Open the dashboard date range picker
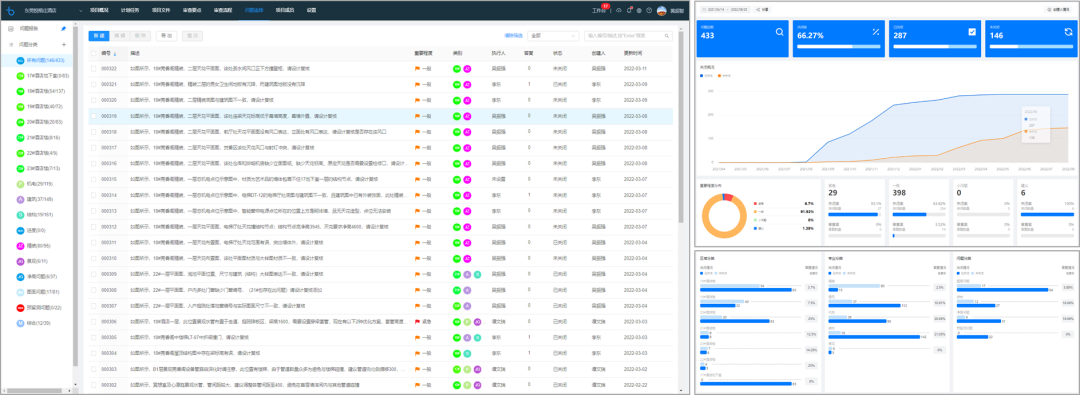 click(724, 10)
